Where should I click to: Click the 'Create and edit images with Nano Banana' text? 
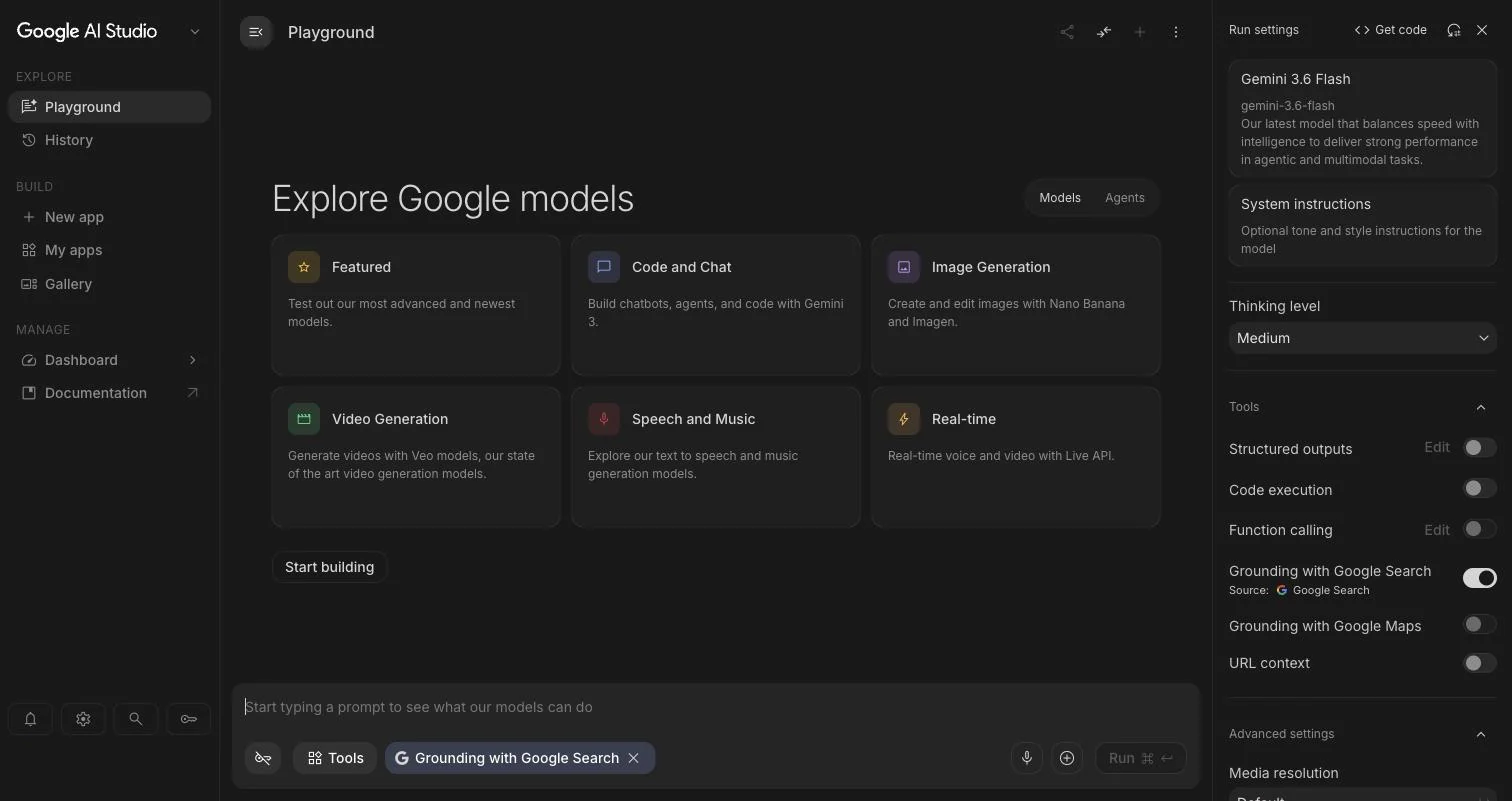click(1006, 313)
